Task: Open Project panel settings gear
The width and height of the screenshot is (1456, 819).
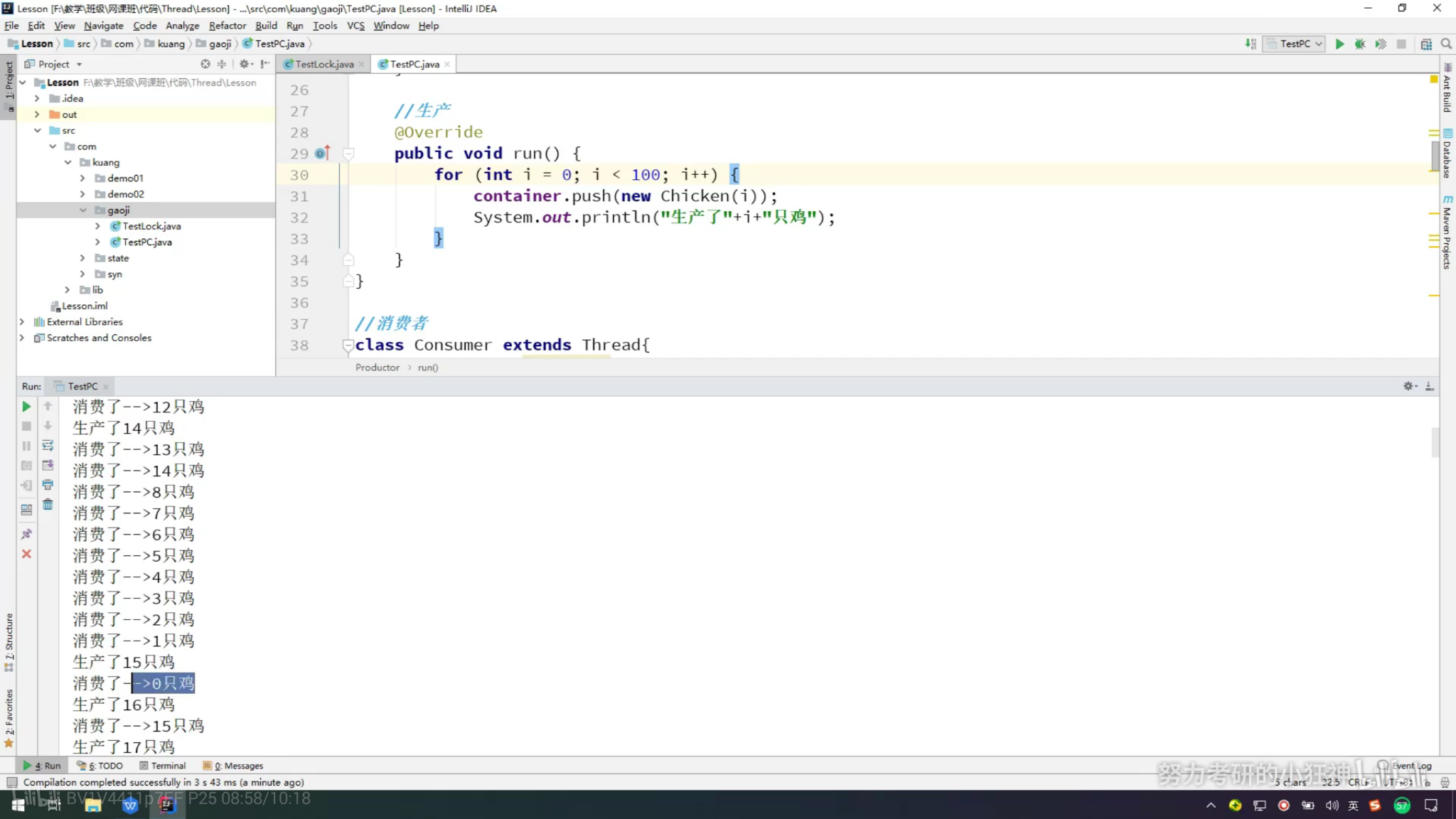Action: tap(246, 64)
